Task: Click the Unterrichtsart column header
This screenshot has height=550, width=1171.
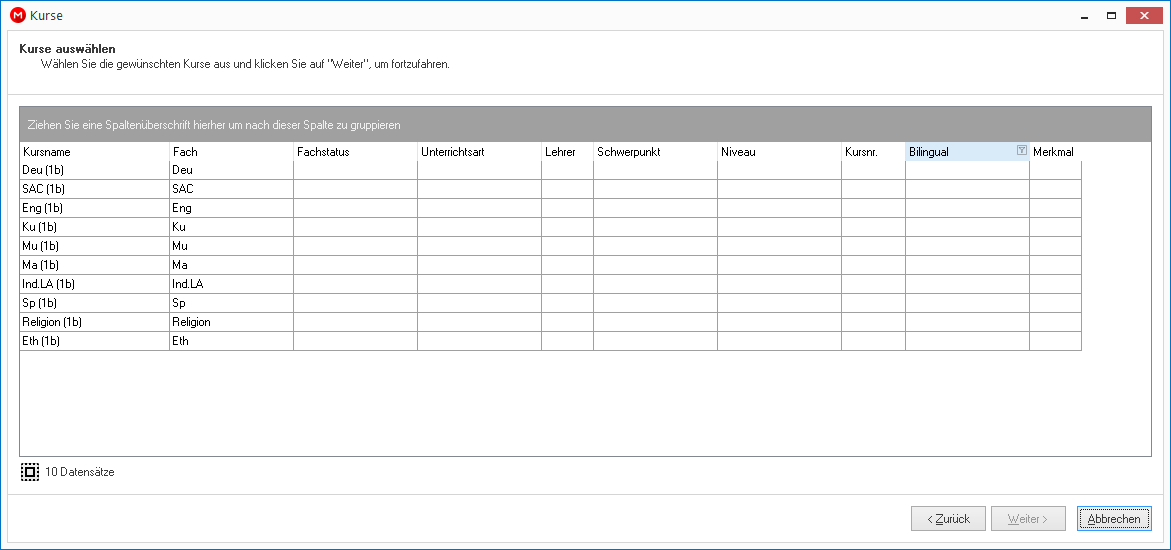Action: tap(479, 152)
